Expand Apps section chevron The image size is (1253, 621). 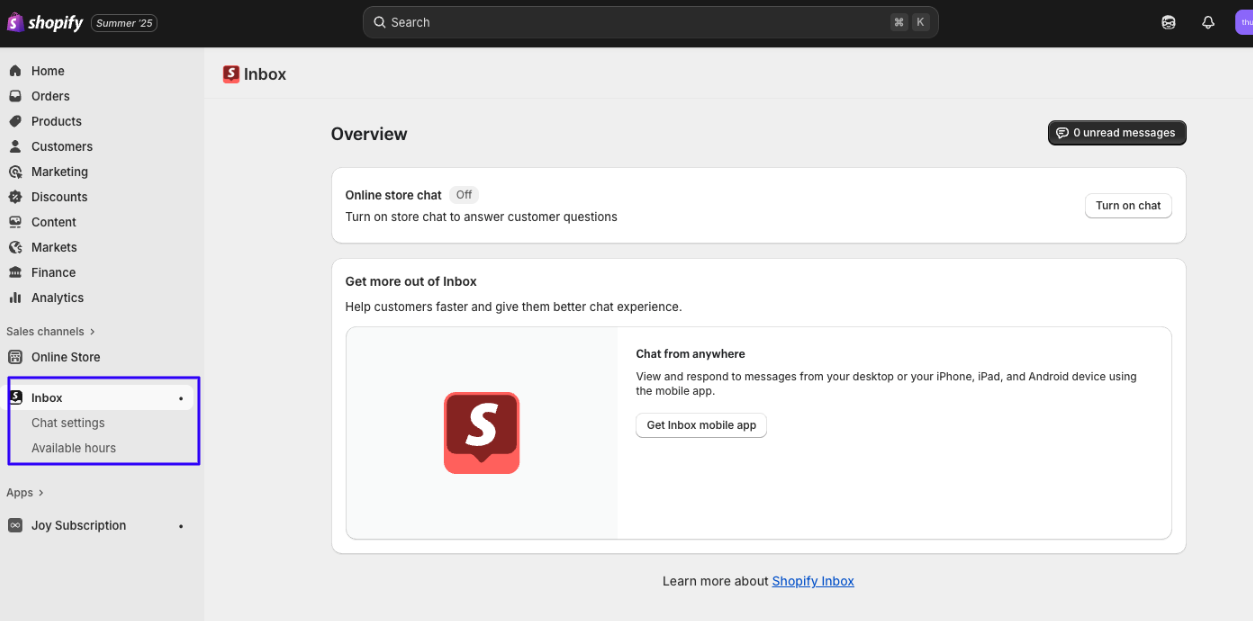pyautogui.click(x=41, y=493)
